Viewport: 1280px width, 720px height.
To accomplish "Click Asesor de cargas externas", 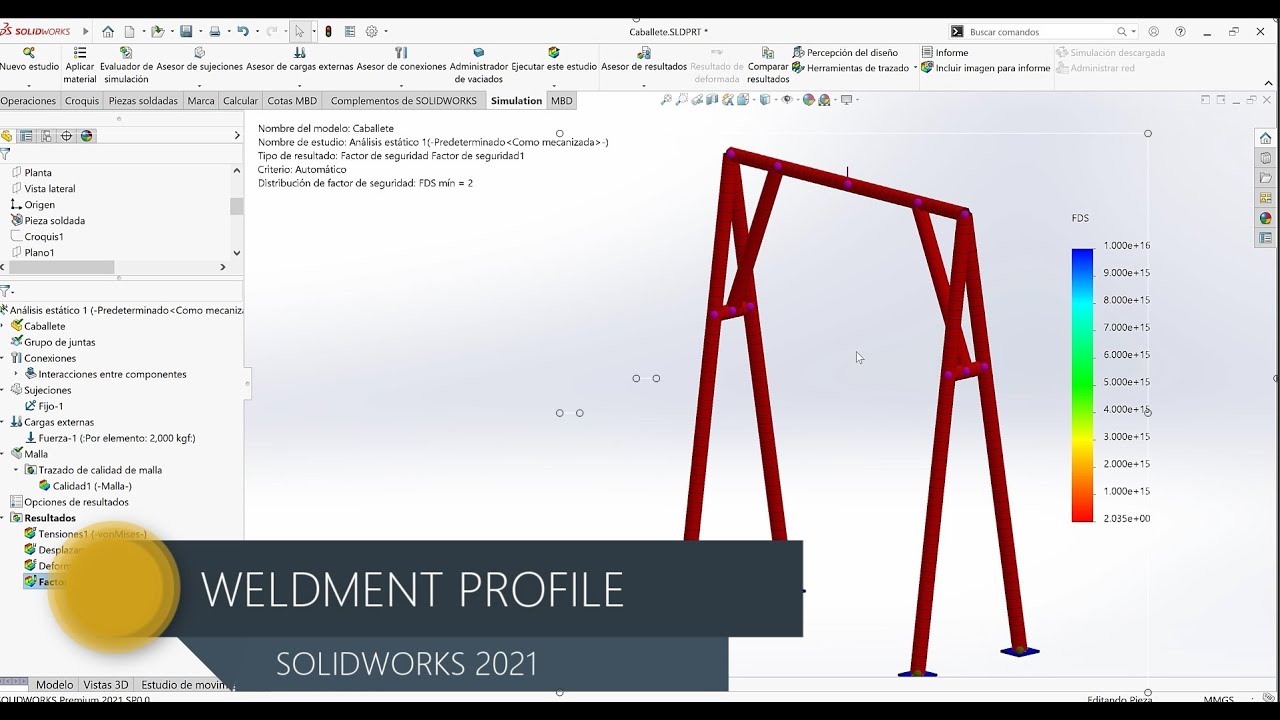I will pyautogui.click(x=300, y=60).
